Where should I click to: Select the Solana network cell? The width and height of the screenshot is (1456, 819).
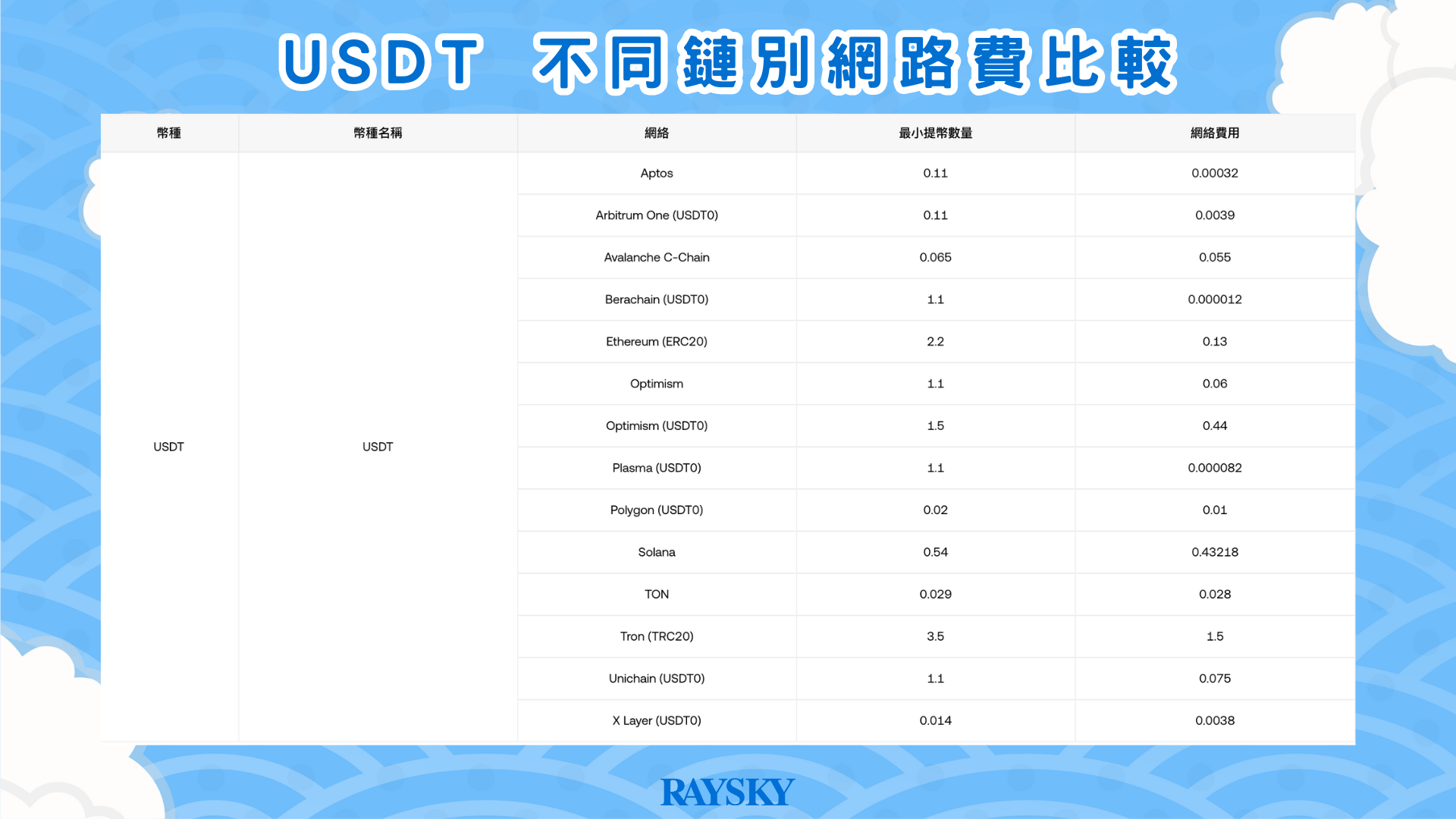[x=657, y=552]
